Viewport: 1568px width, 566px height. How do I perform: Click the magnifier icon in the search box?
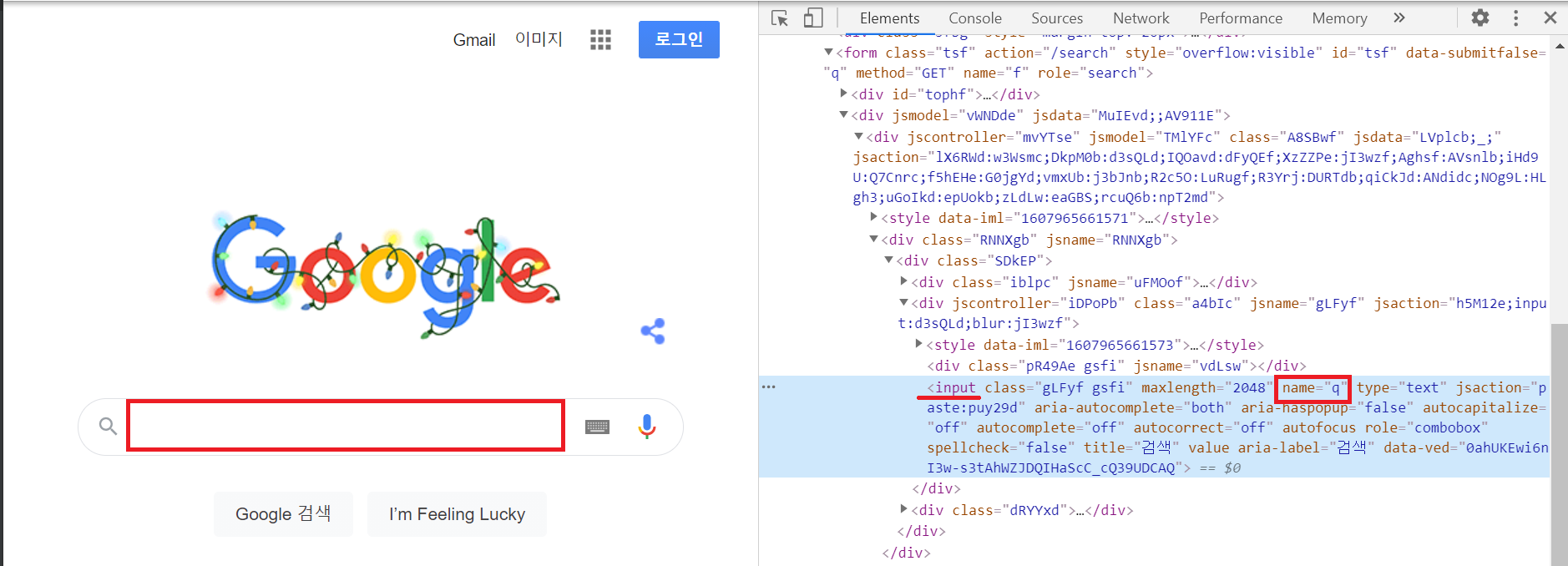108,427
